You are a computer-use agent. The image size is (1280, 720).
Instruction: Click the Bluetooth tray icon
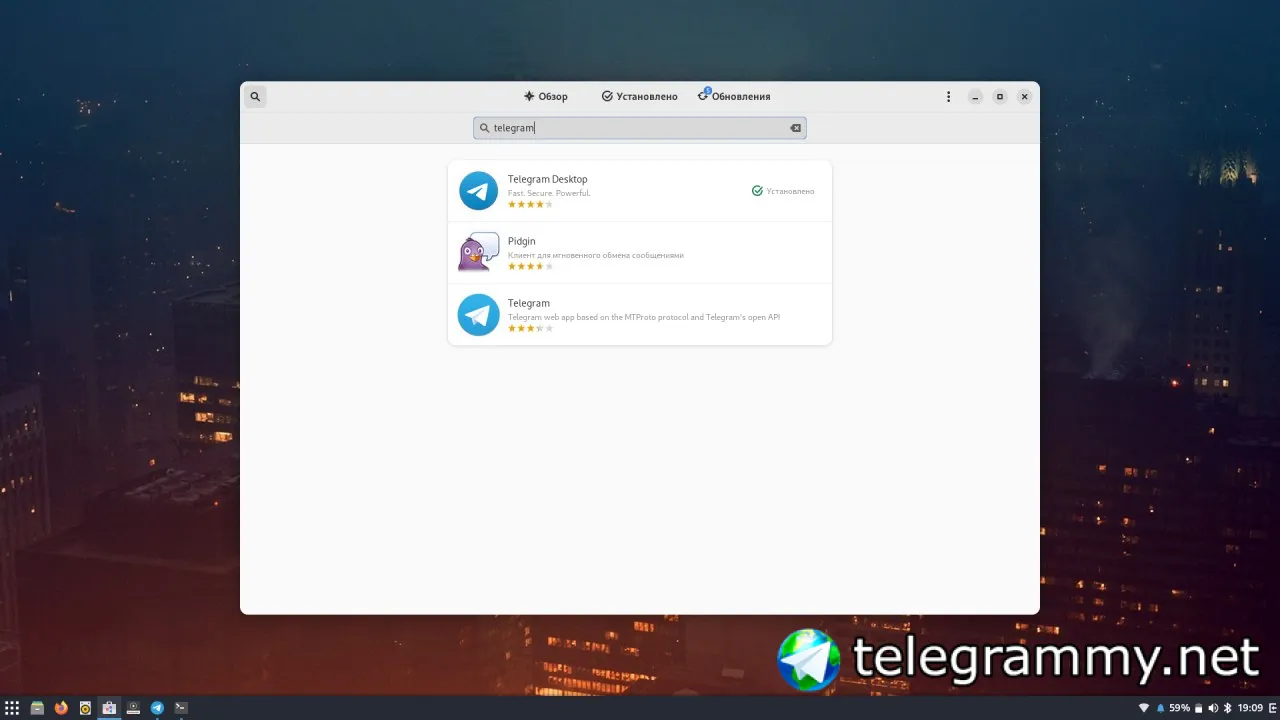(x=1228, y=708)
